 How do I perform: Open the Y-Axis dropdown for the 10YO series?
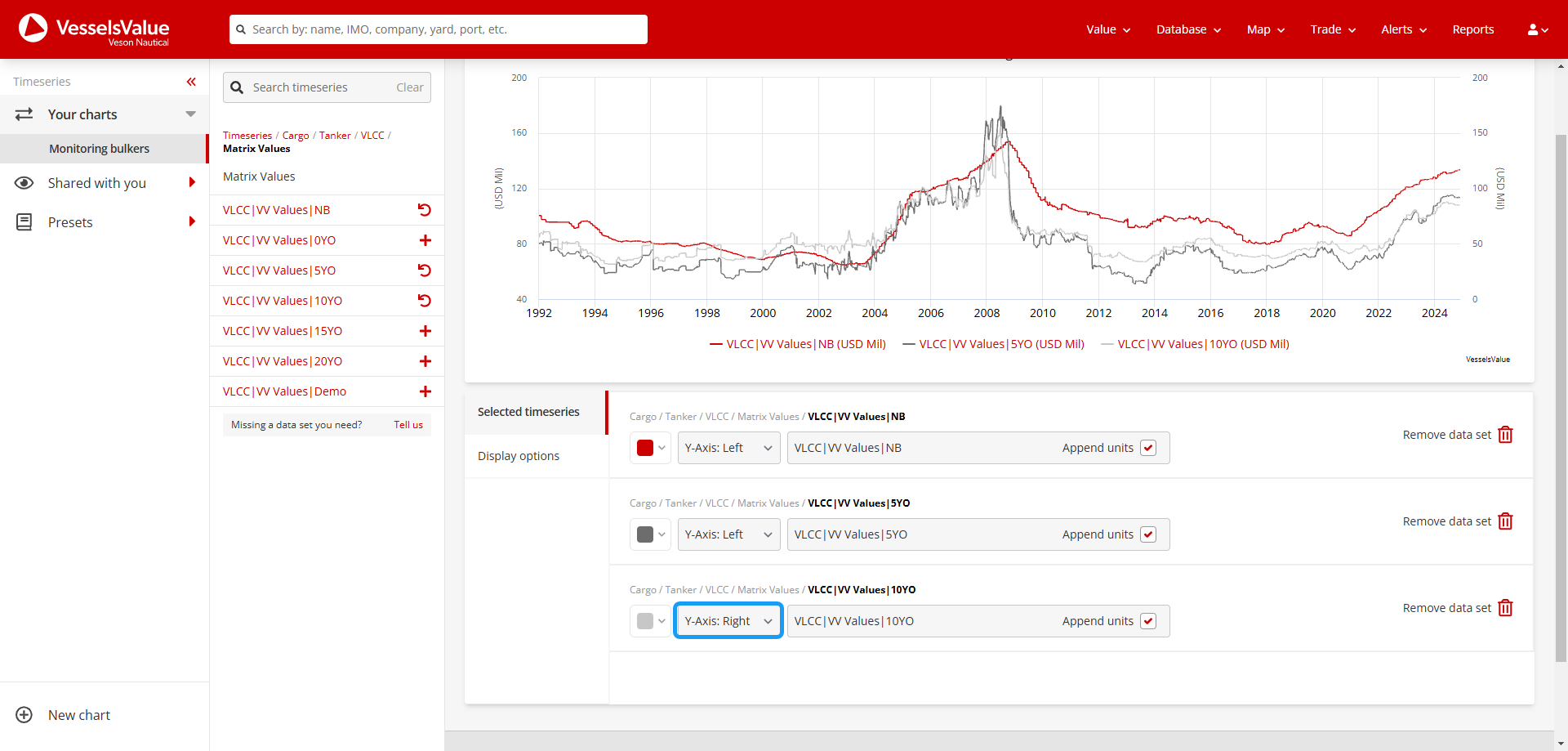click(728, 620)
